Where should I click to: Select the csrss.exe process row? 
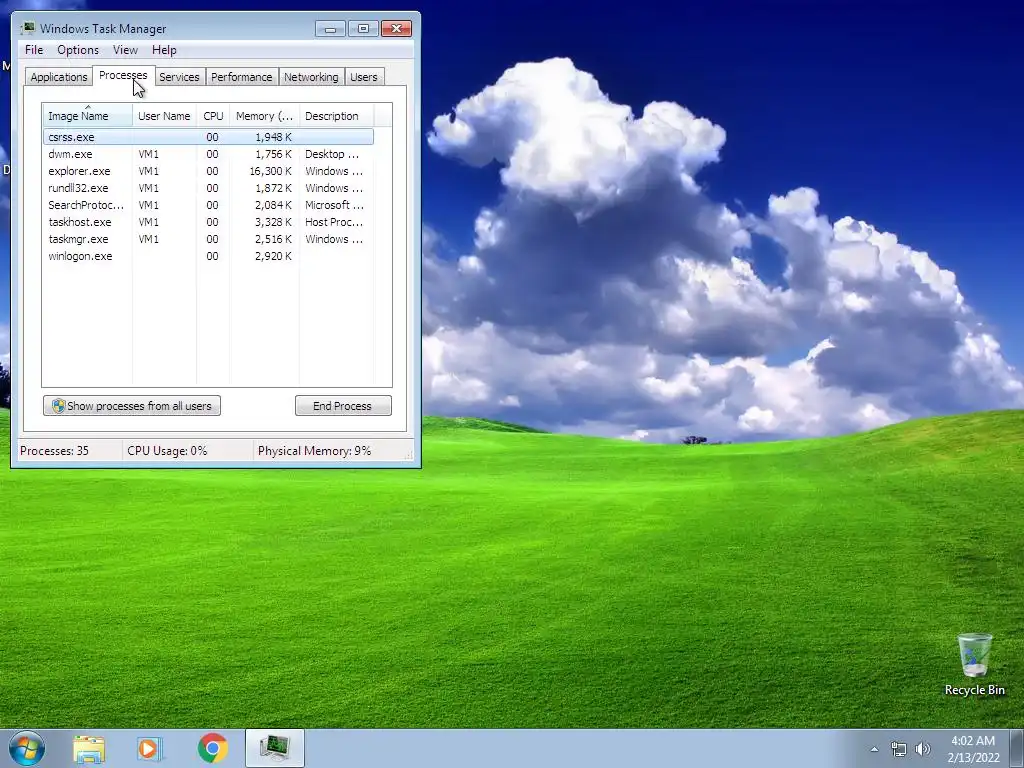[208, 137]
